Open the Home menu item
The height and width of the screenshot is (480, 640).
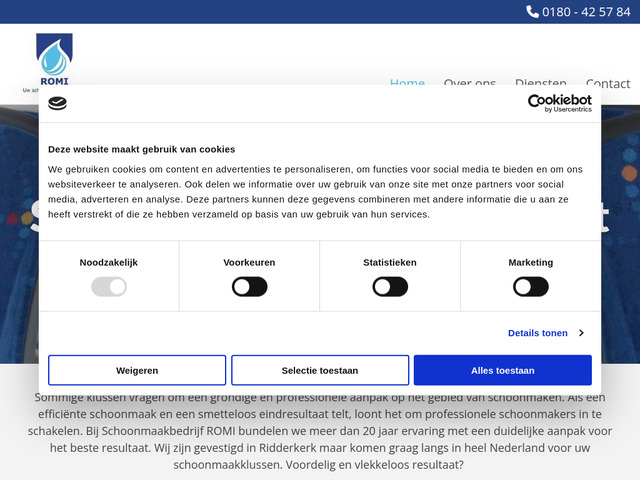coord(407,84)
